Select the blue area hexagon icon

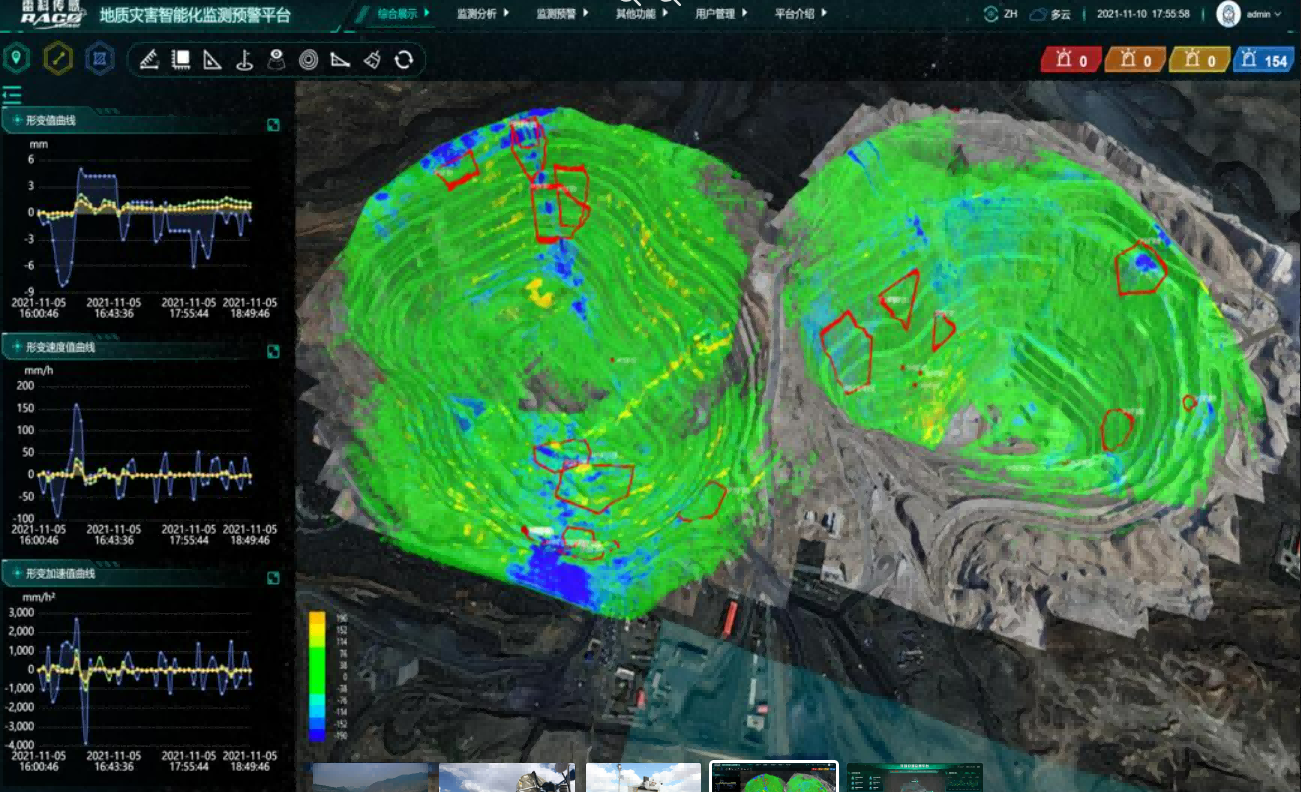coord(99,59)
